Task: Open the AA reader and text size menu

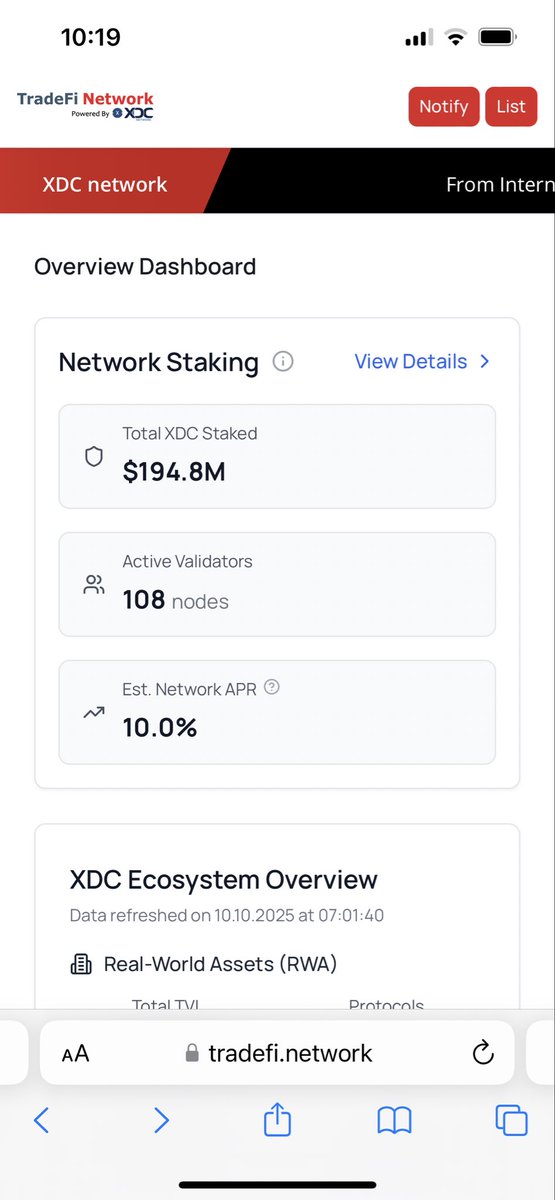Action: click(x=75, y=1053)
